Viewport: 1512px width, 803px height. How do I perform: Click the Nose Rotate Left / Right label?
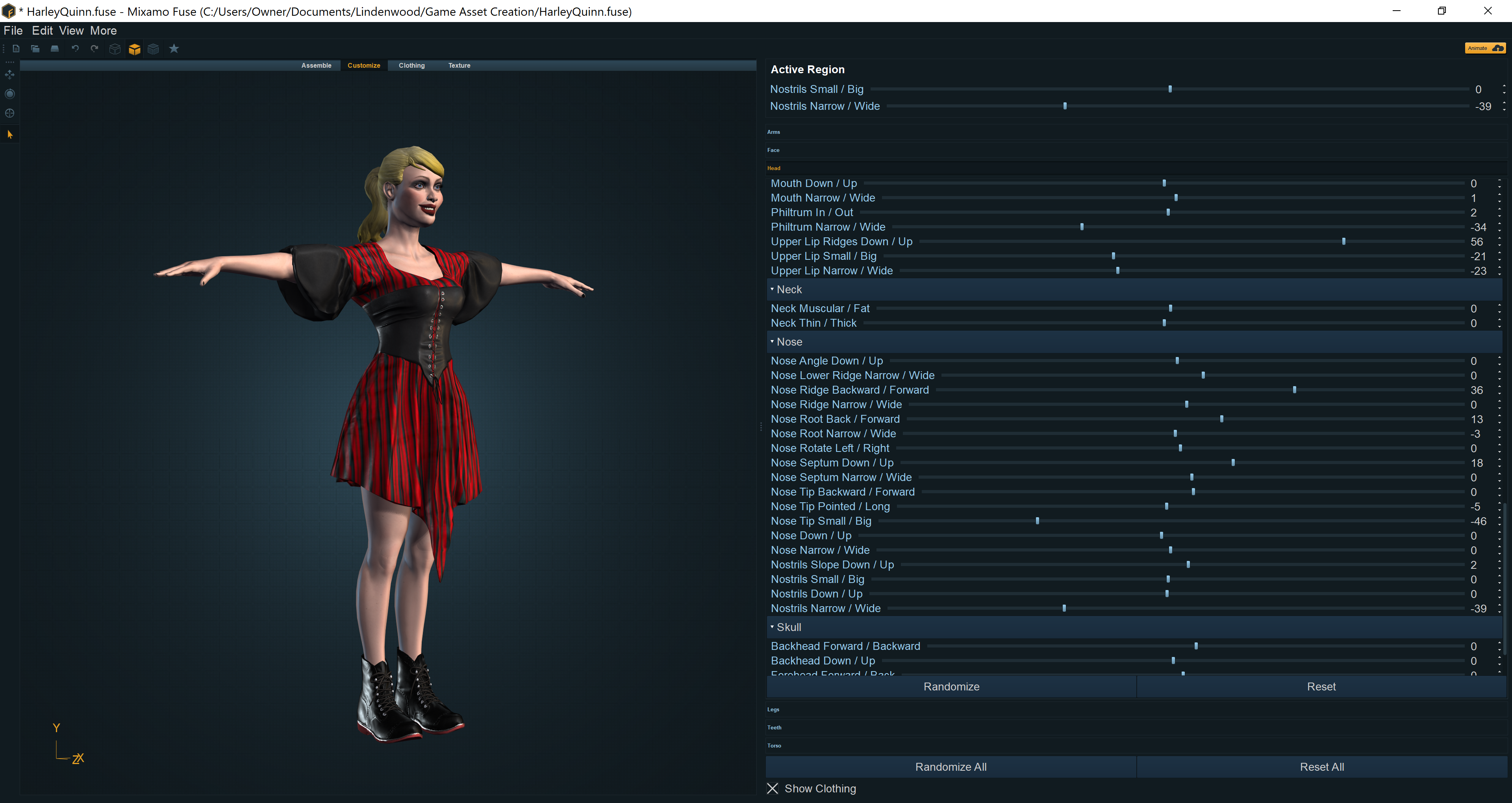point(829,448)
